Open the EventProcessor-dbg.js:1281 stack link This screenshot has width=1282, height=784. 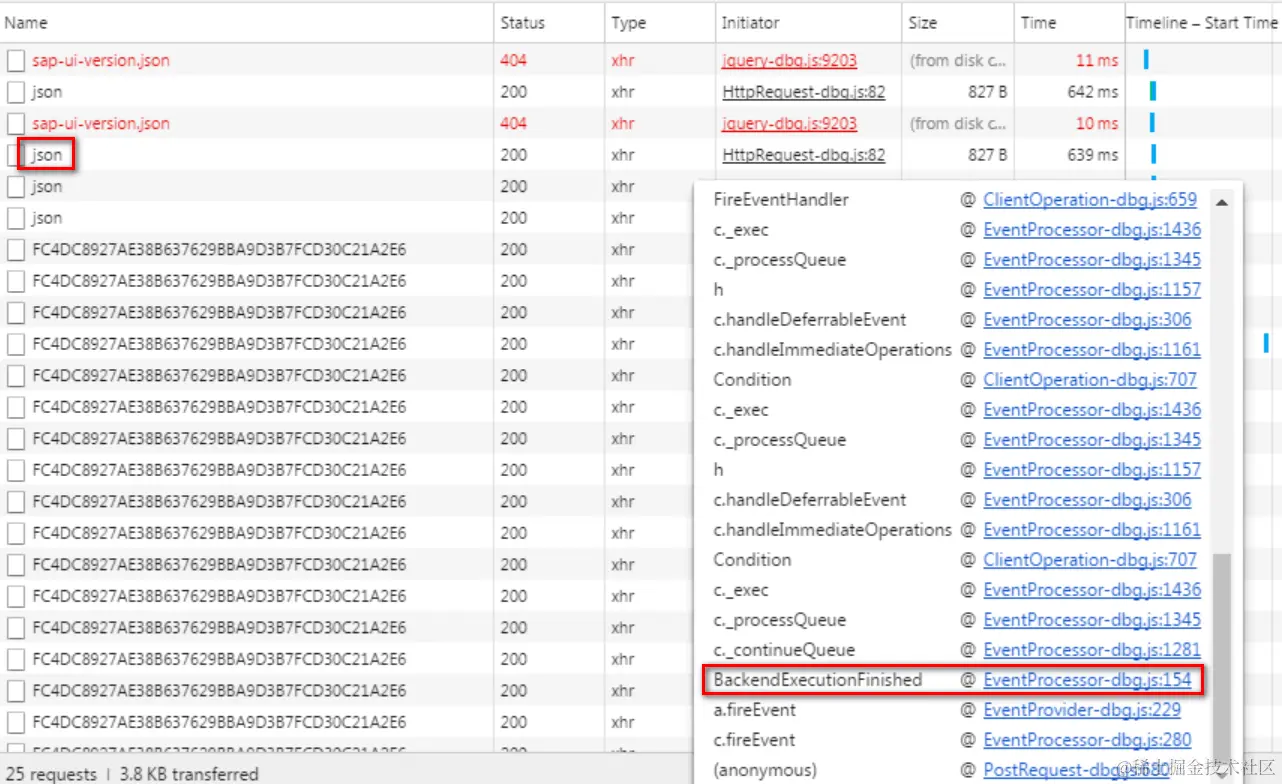click(1092, 650)
